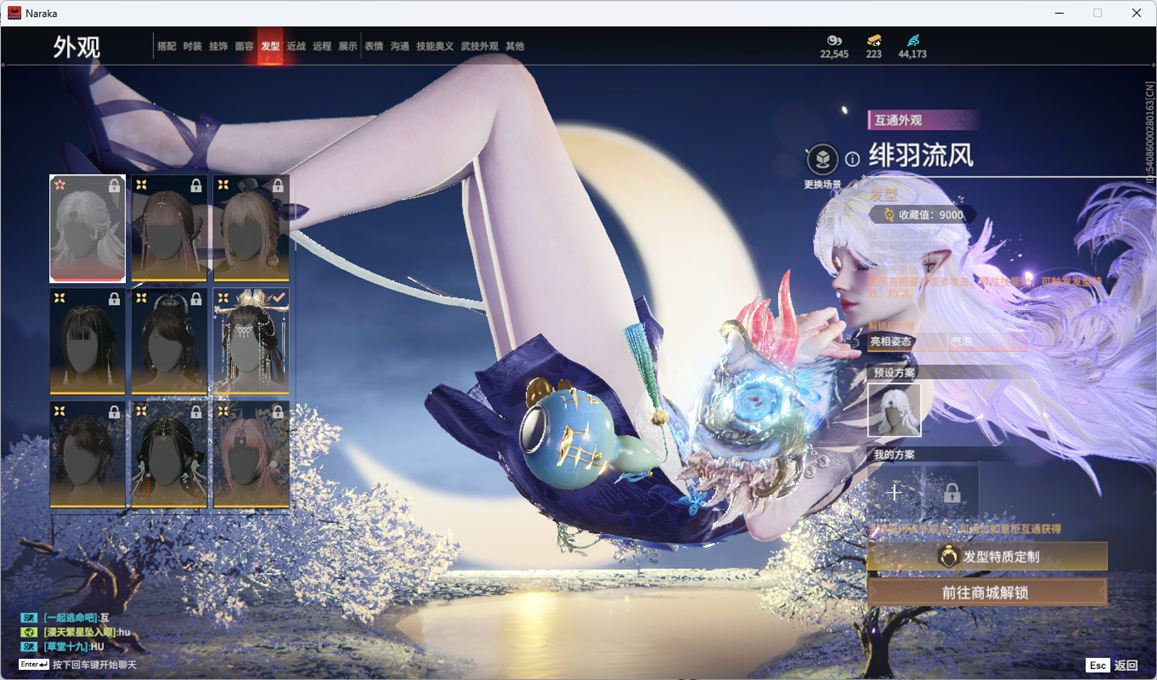Viewport: 1157px width, 680px height.
Task: Click 前往商城解锁 to unlock in shop
Action: 987,592
